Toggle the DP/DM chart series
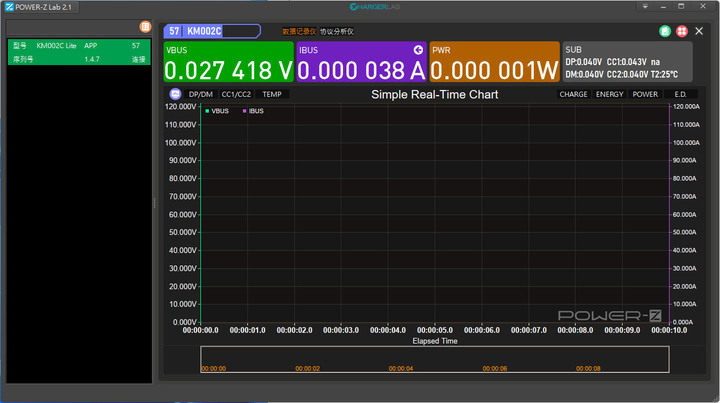 tap(201, 94)
